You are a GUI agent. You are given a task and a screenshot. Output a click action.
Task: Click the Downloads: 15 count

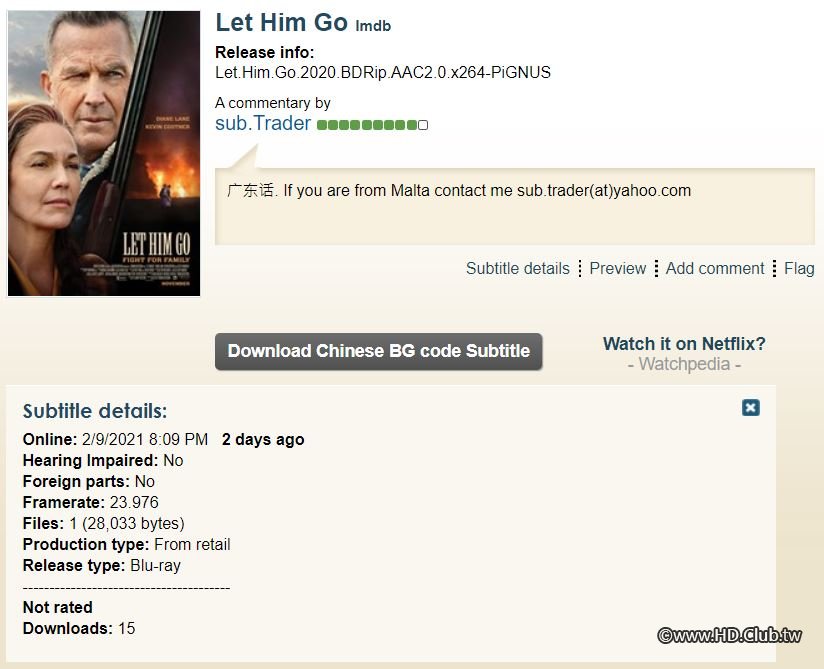[78, 628]
